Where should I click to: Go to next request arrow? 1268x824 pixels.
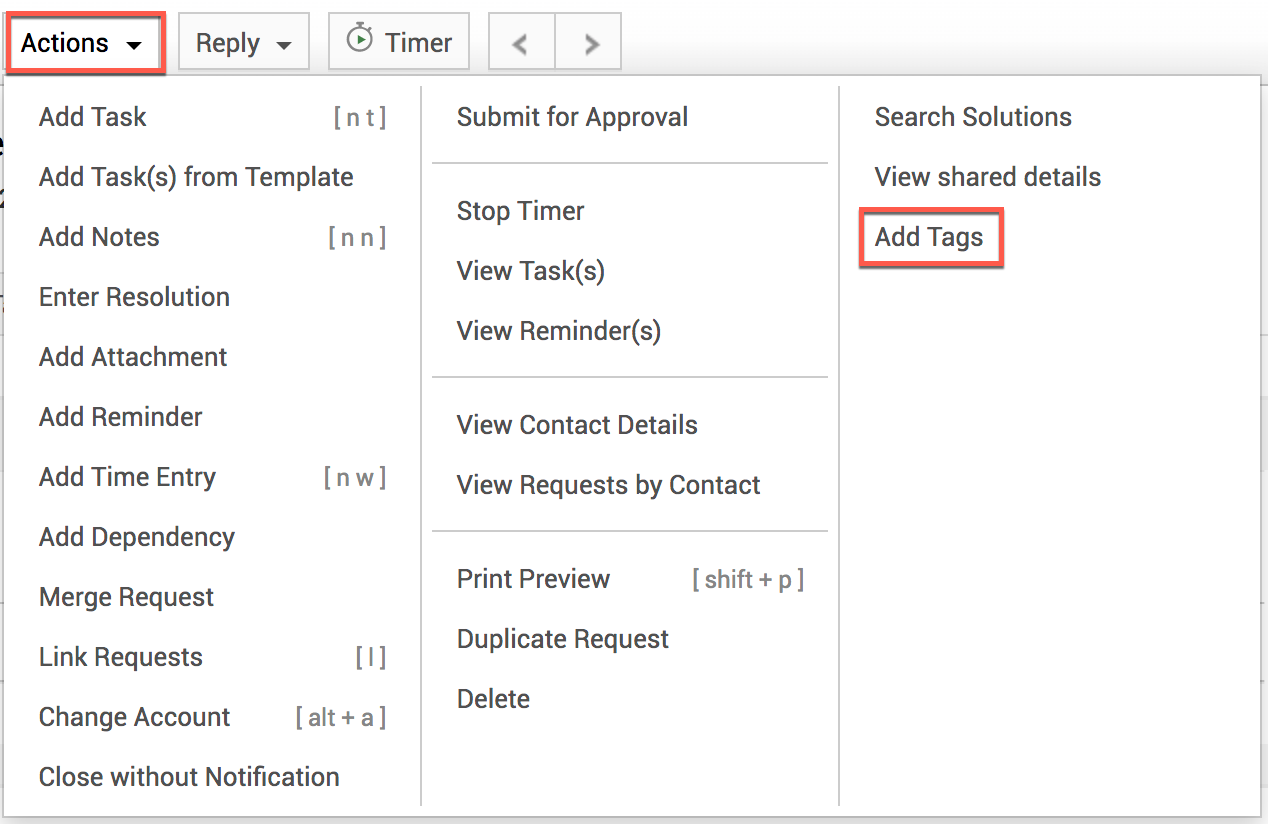(591, 43)
